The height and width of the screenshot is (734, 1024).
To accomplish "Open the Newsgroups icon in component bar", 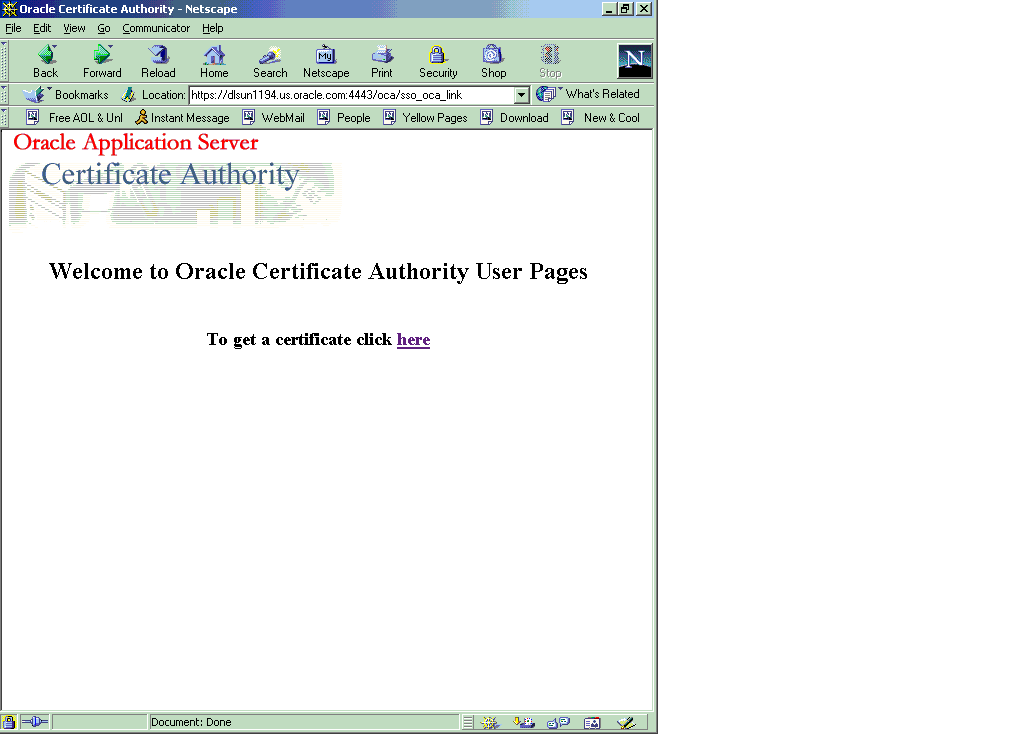I will [558, 722].
